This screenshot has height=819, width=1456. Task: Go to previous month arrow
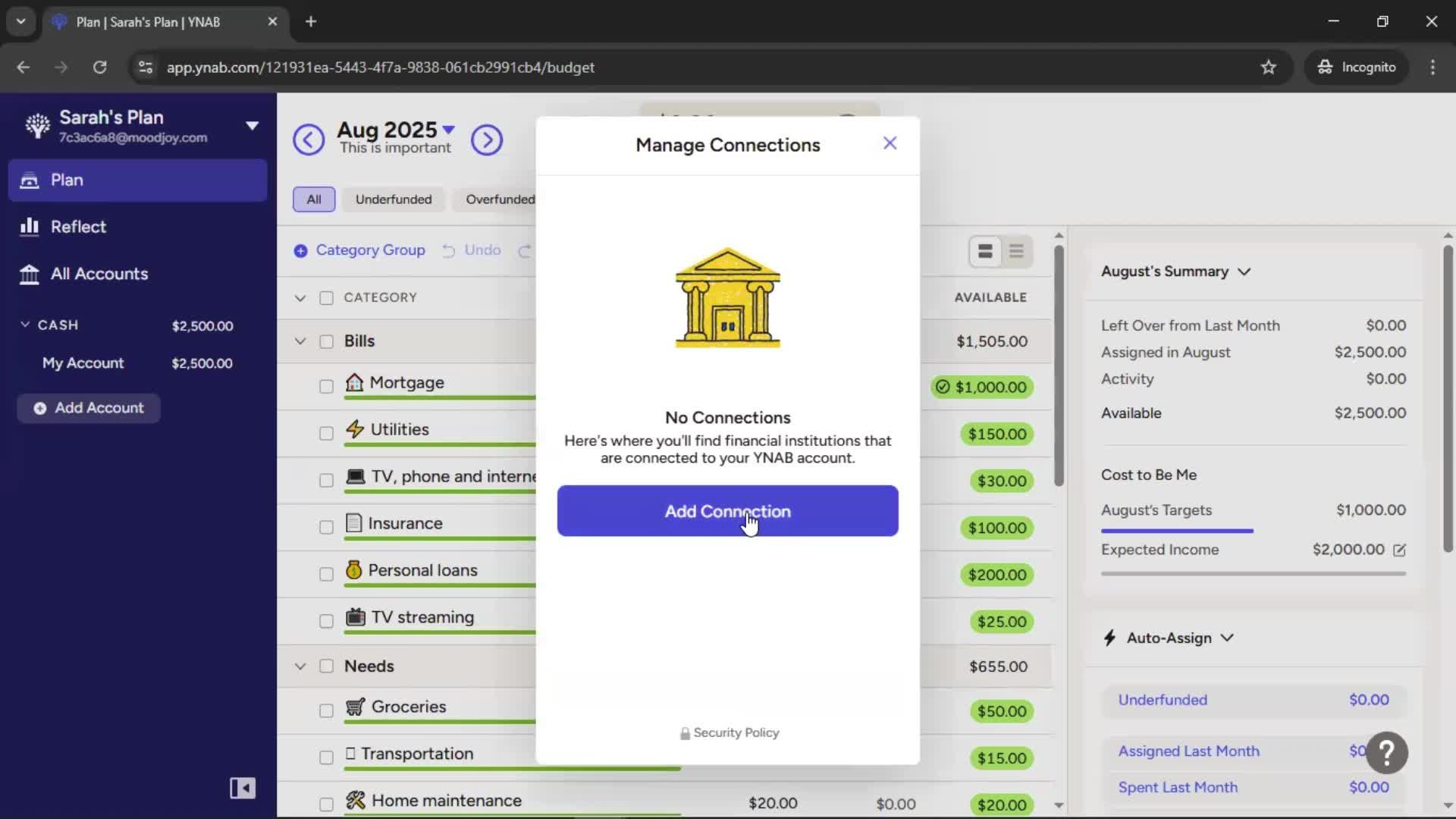tap(309, 140)
